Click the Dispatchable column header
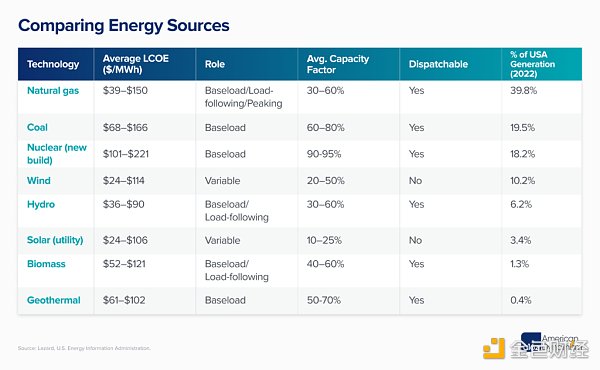 pos(438,64)
